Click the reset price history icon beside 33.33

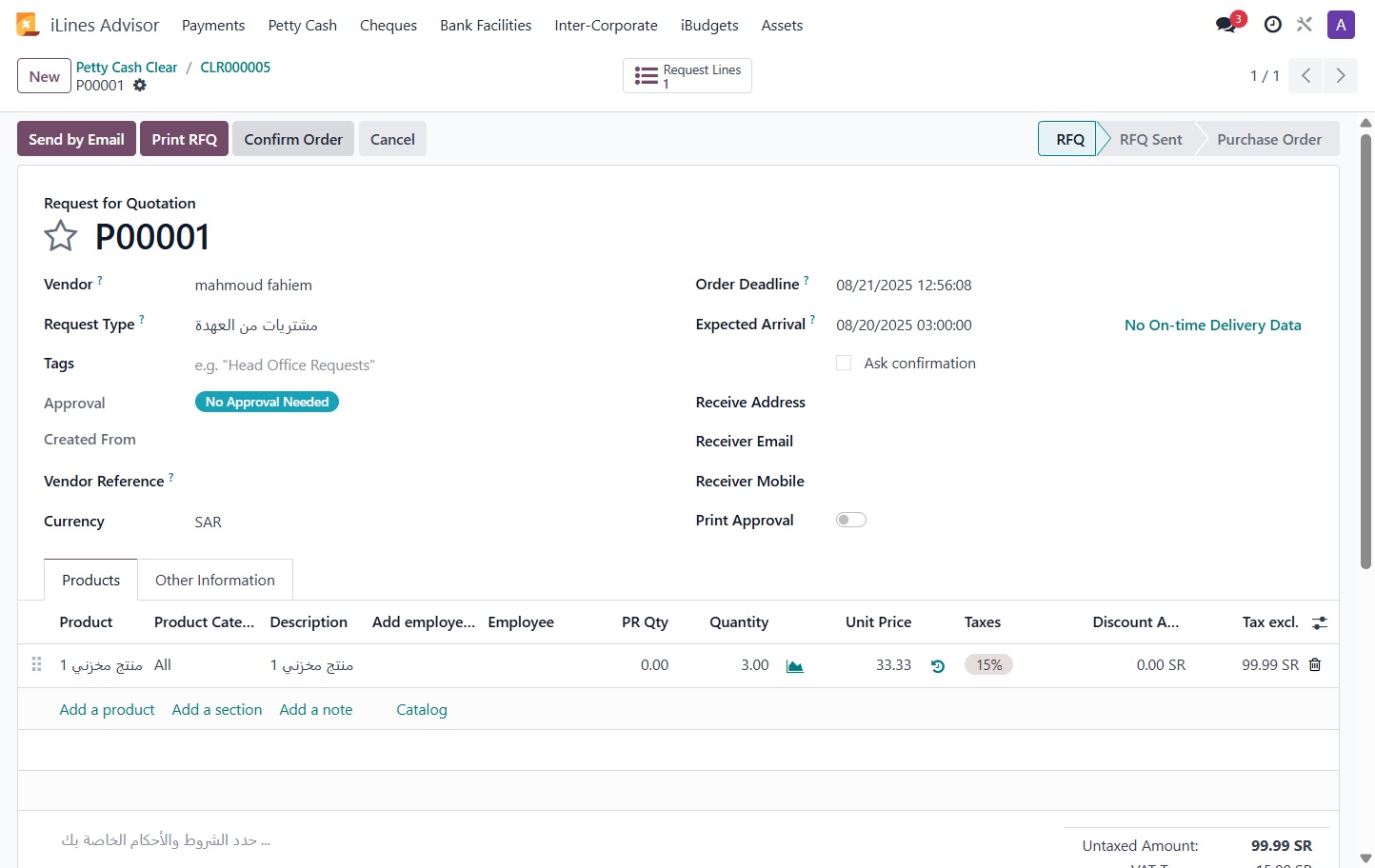point(938,666)
